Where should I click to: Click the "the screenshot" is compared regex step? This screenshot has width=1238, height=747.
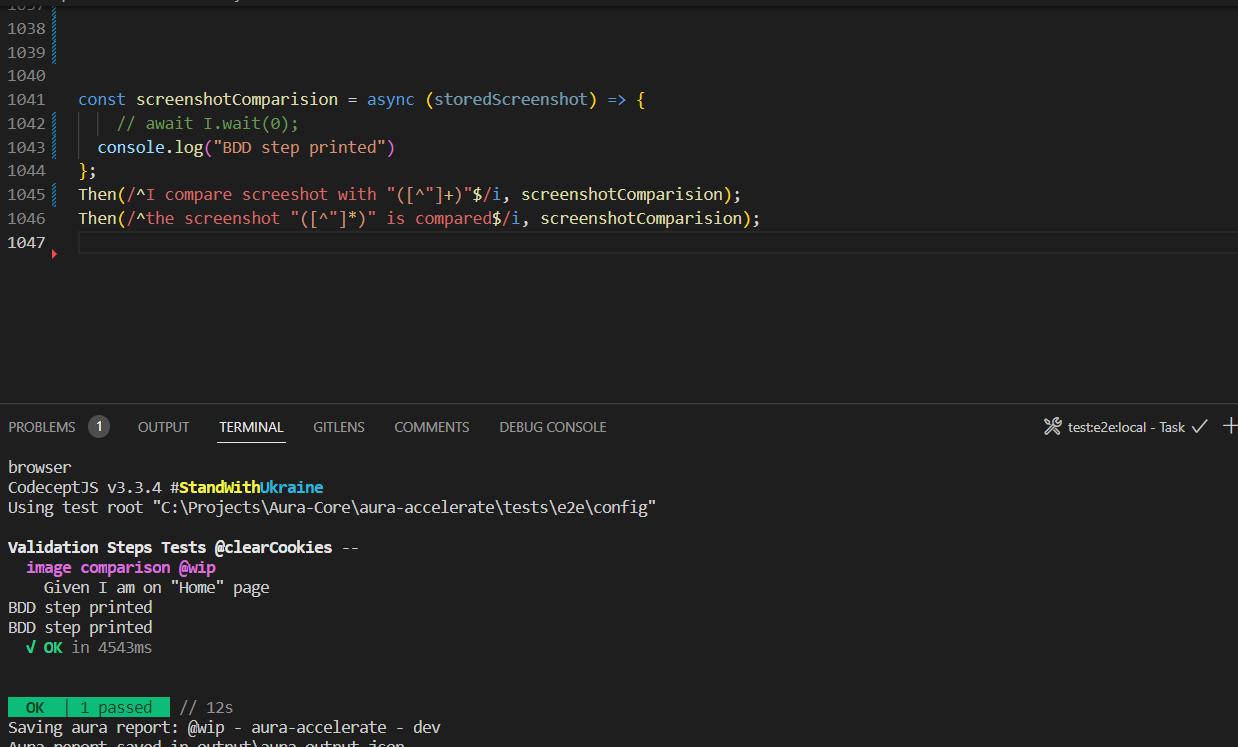point(419,218)
